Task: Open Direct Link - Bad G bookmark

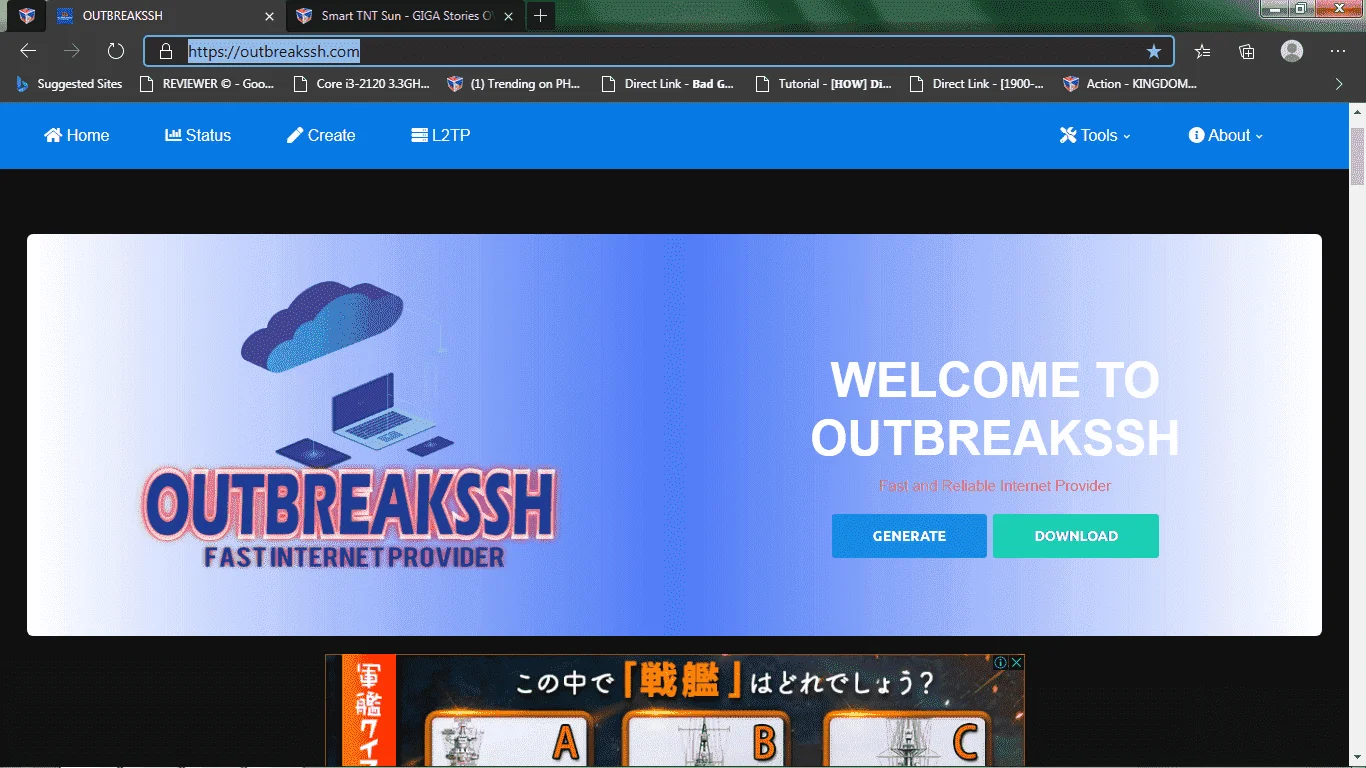Action: point(668,84)
